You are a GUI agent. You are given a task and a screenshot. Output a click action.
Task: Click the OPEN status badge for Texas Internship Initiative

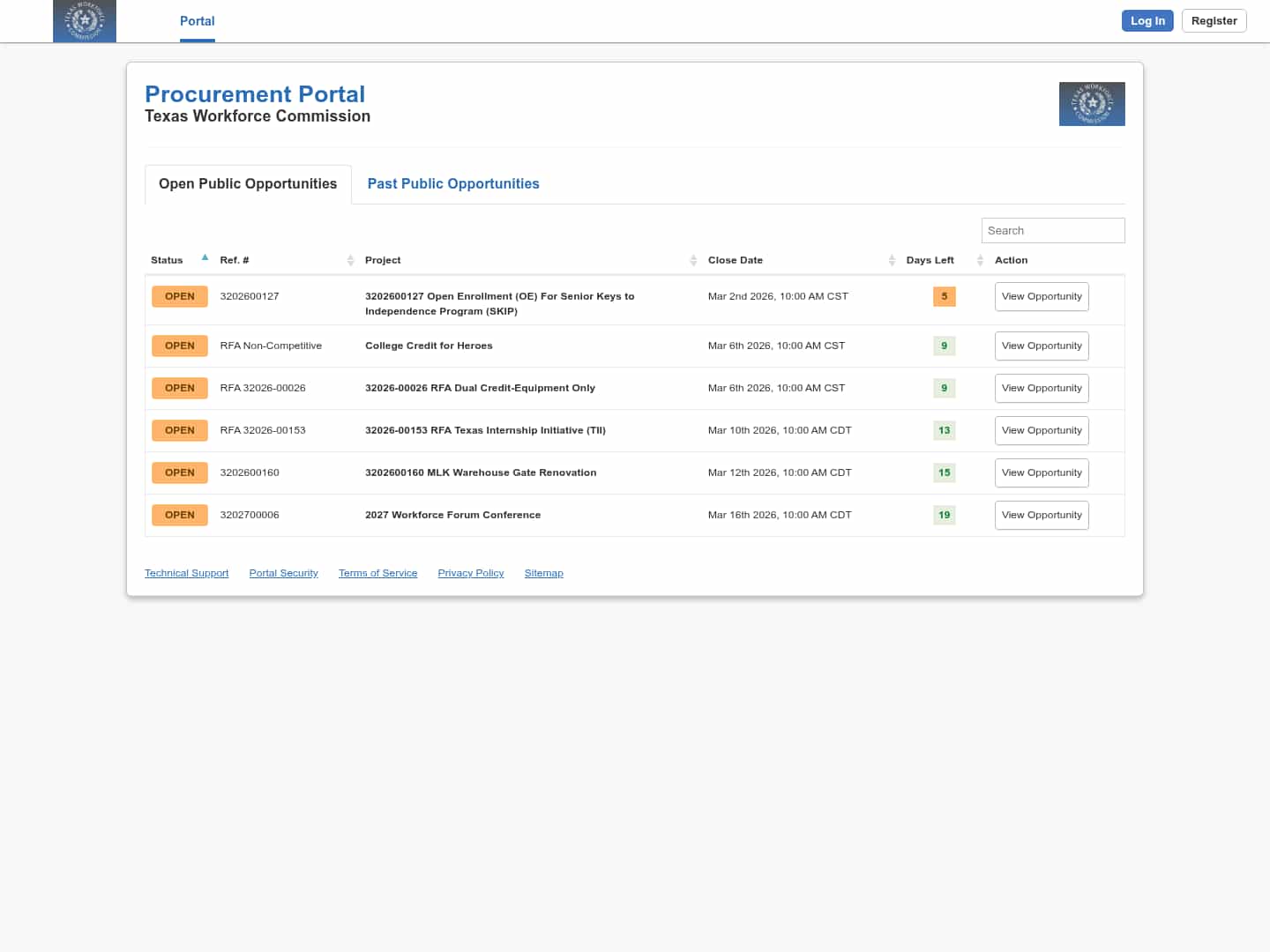coord(180,431)
